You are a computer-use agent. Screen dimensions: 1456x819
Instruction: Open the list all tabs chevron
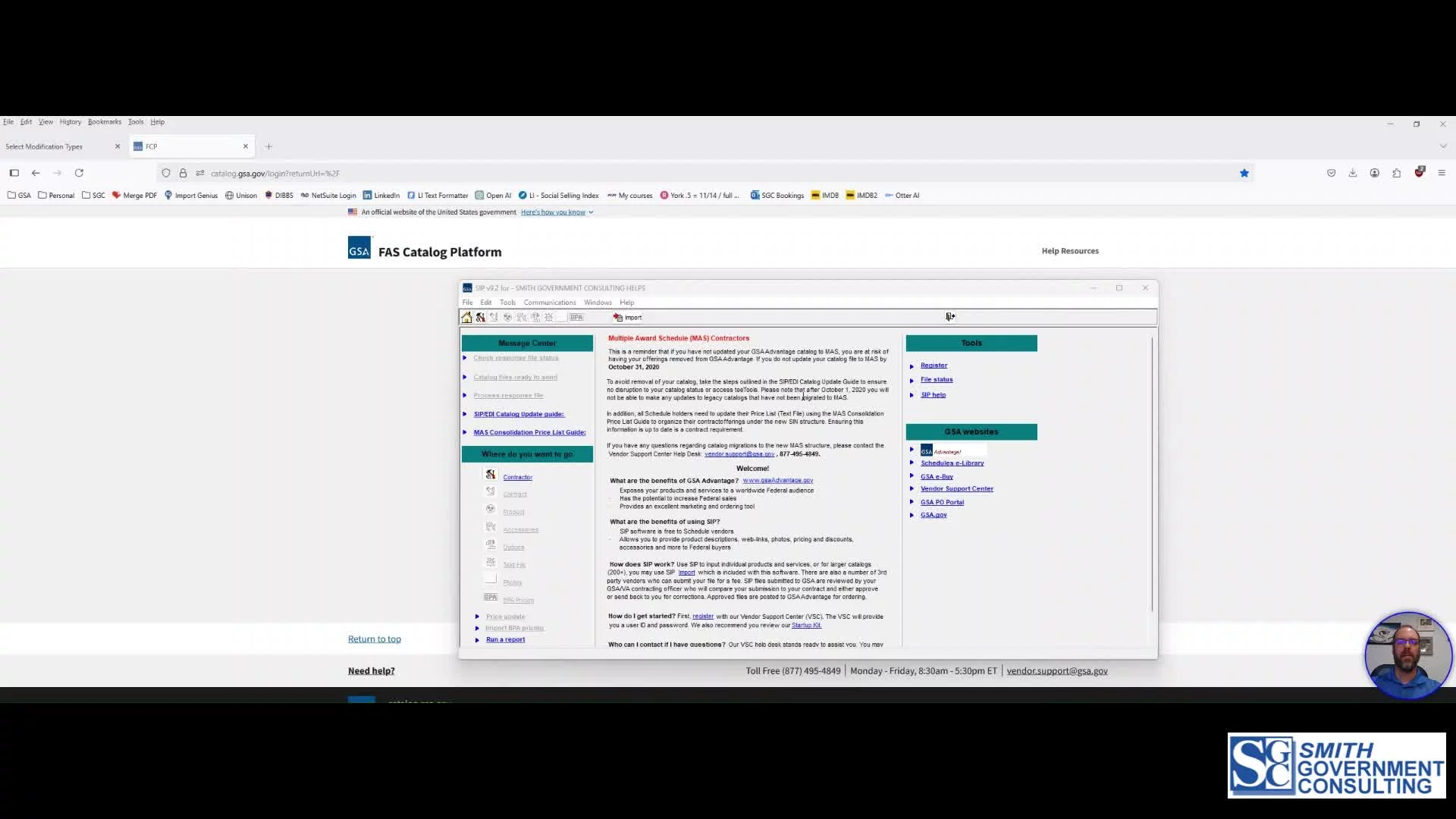1443,146
